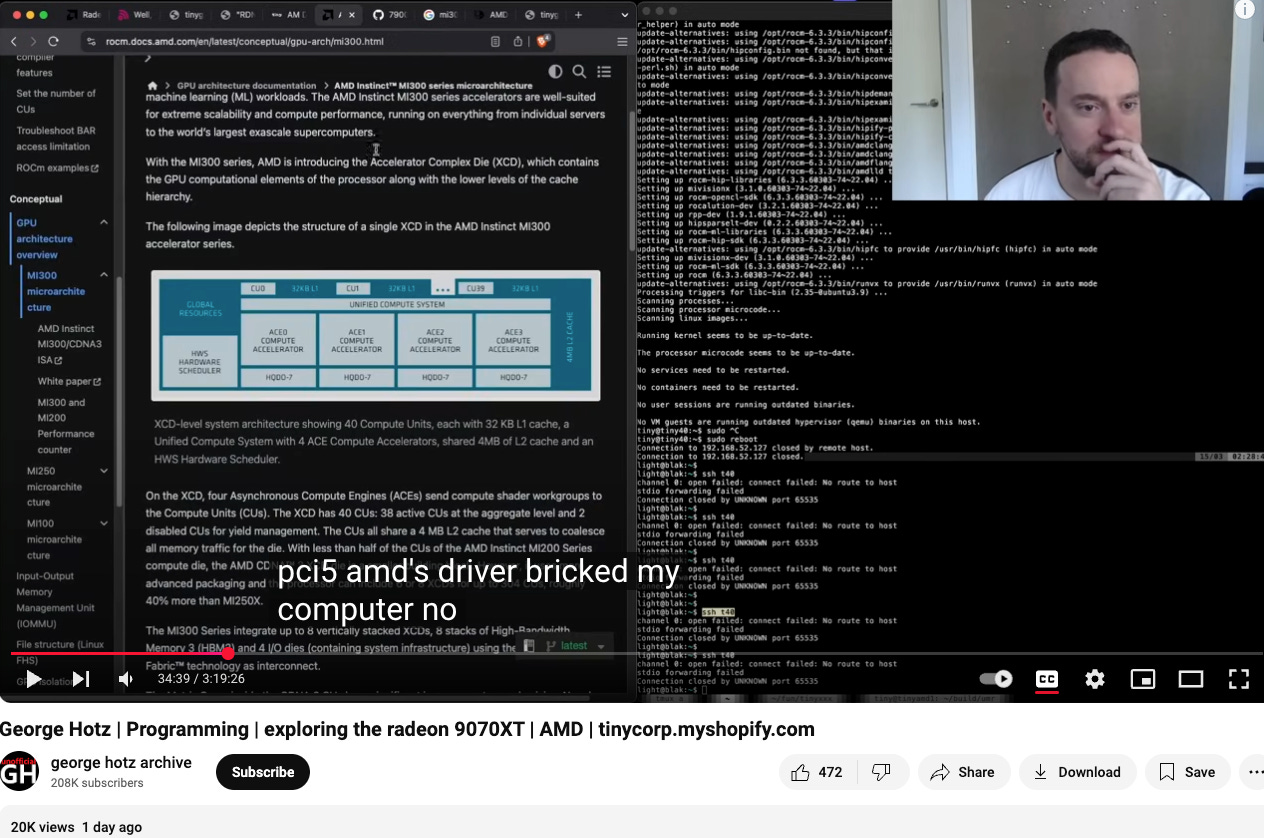1264x838 pixels.
Task: Switch to the Rade tab
Action: coord(82,15)
